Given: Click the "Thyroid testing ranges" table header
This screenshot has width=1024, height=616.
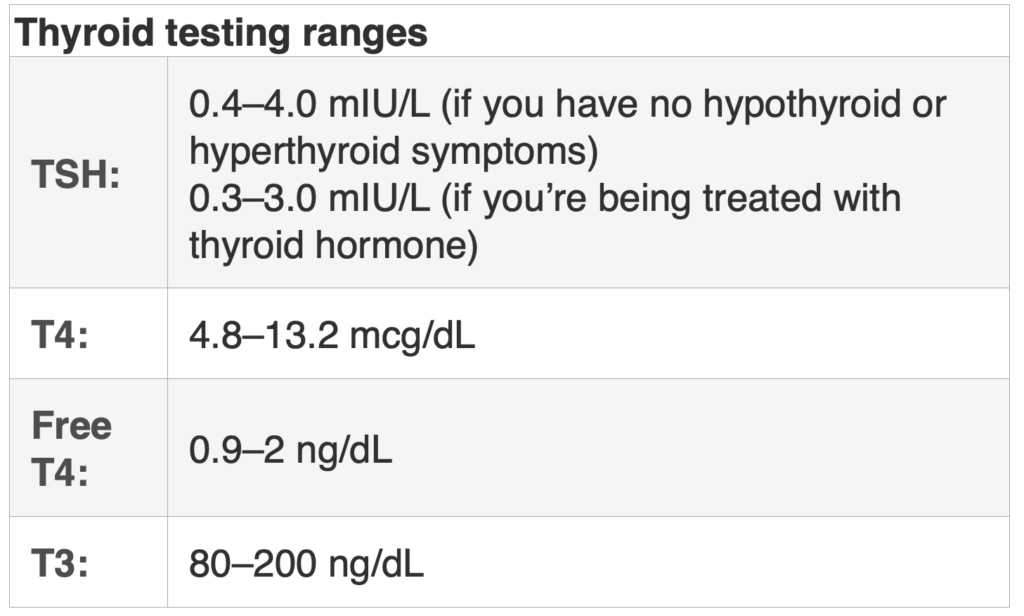Looking at the screenshot, I should [x=221, y=33].
